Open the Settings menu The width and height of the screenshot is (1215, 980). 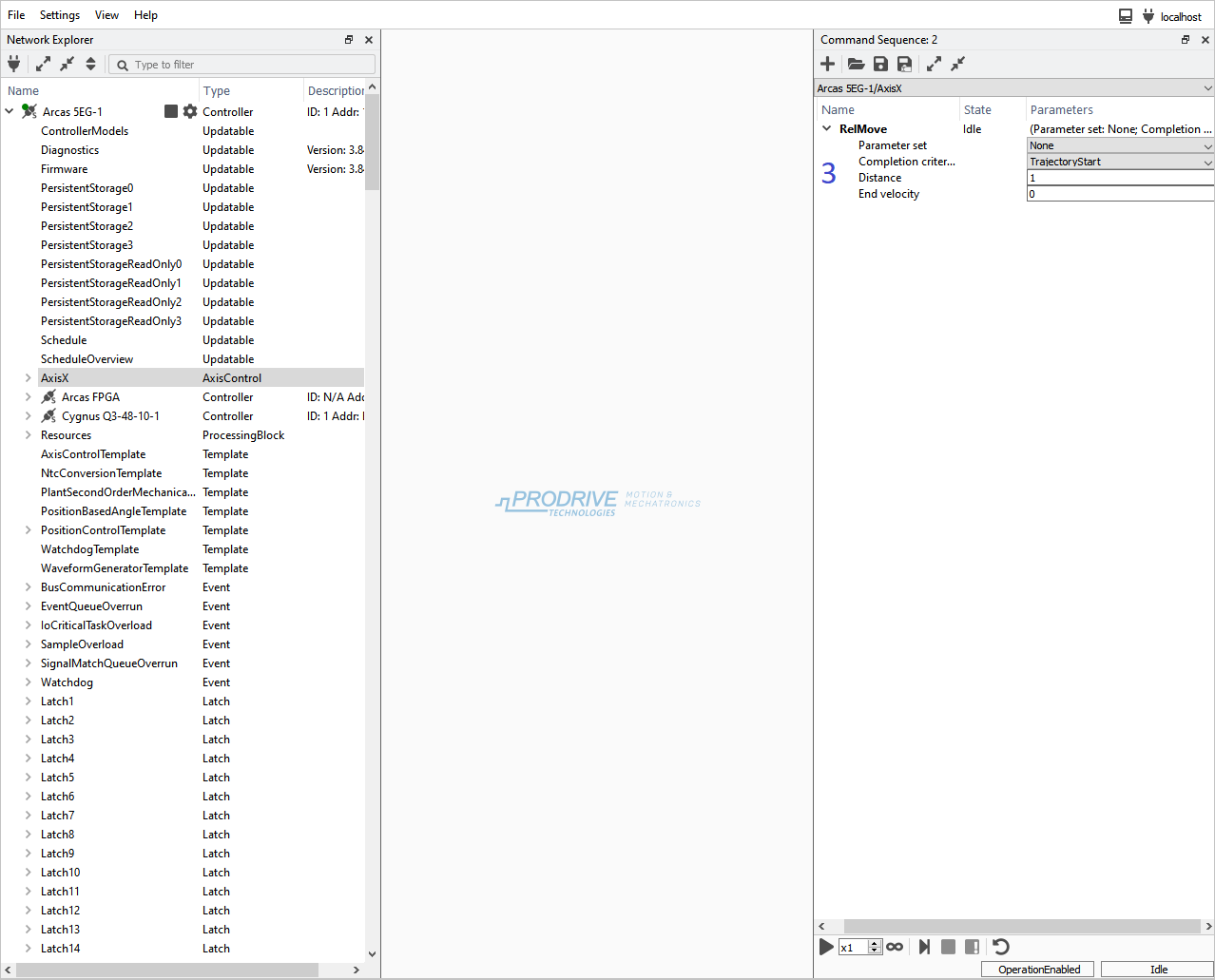pos(59,15)
